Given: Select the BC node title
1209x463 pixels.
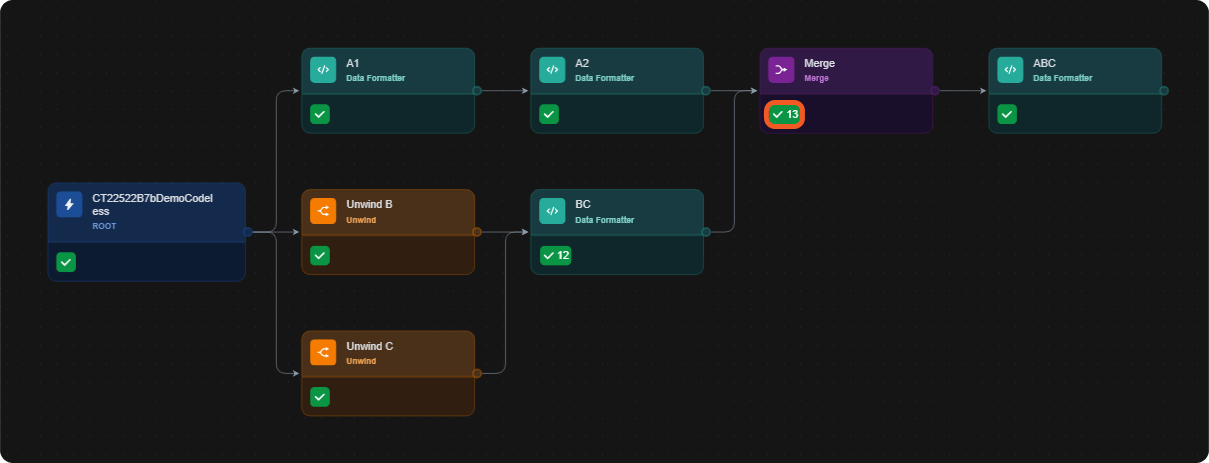Looking at the screenshot, I should click(x=583, y=204).
